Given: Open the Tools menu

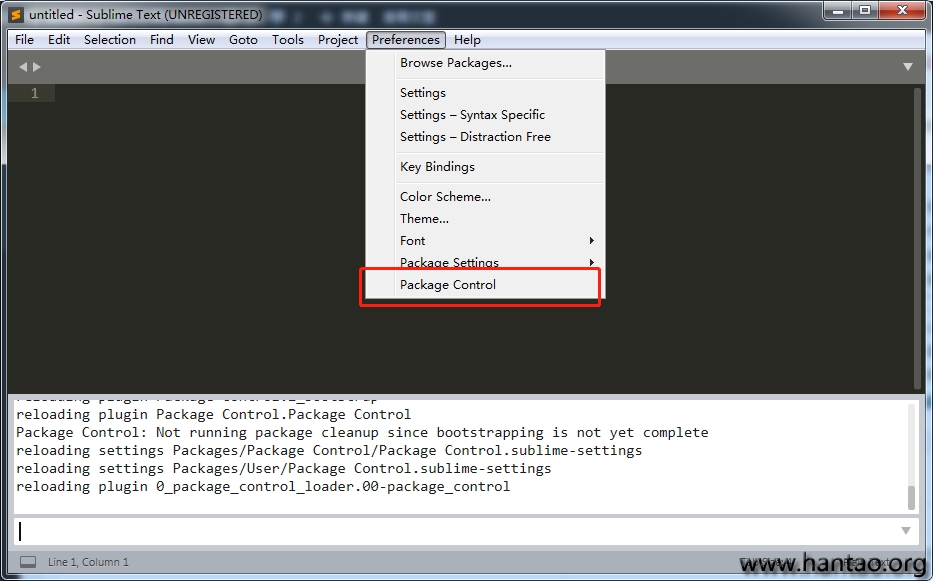Looking at the screenshot, I should pos(287,40).
